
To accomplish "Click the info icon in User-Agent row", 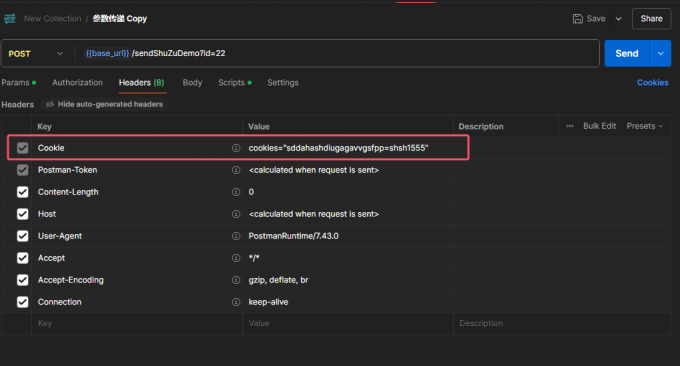I will 236,236.
